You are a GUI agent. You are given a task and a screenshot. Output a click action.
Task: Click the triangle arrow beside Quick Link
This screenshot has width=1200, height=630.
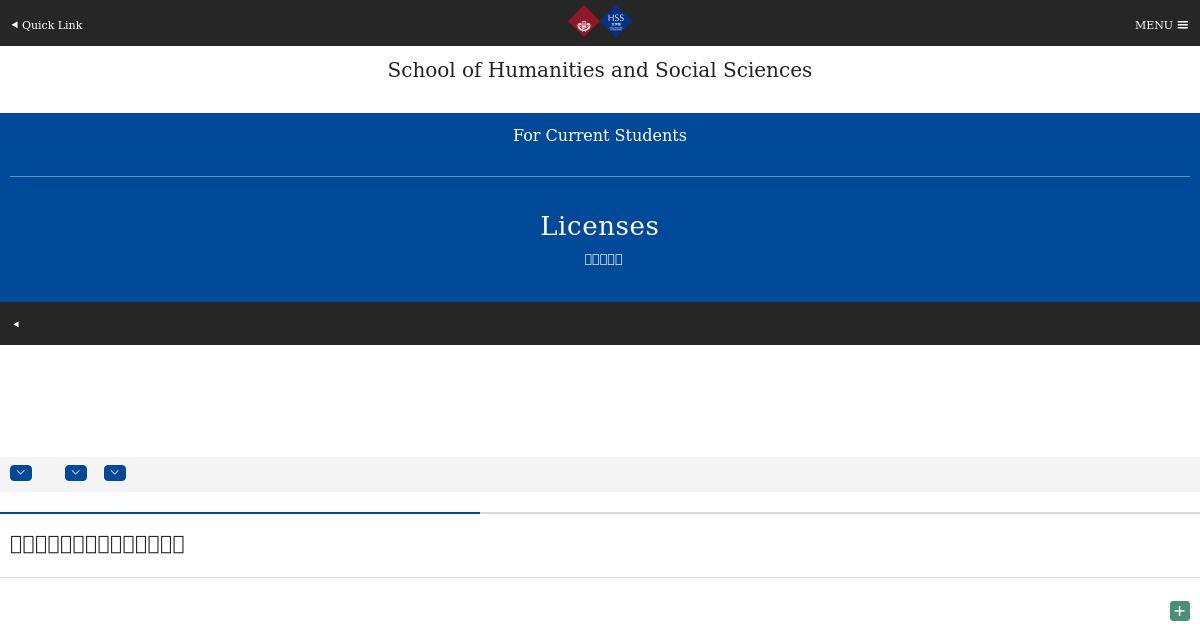pos(15,25)
